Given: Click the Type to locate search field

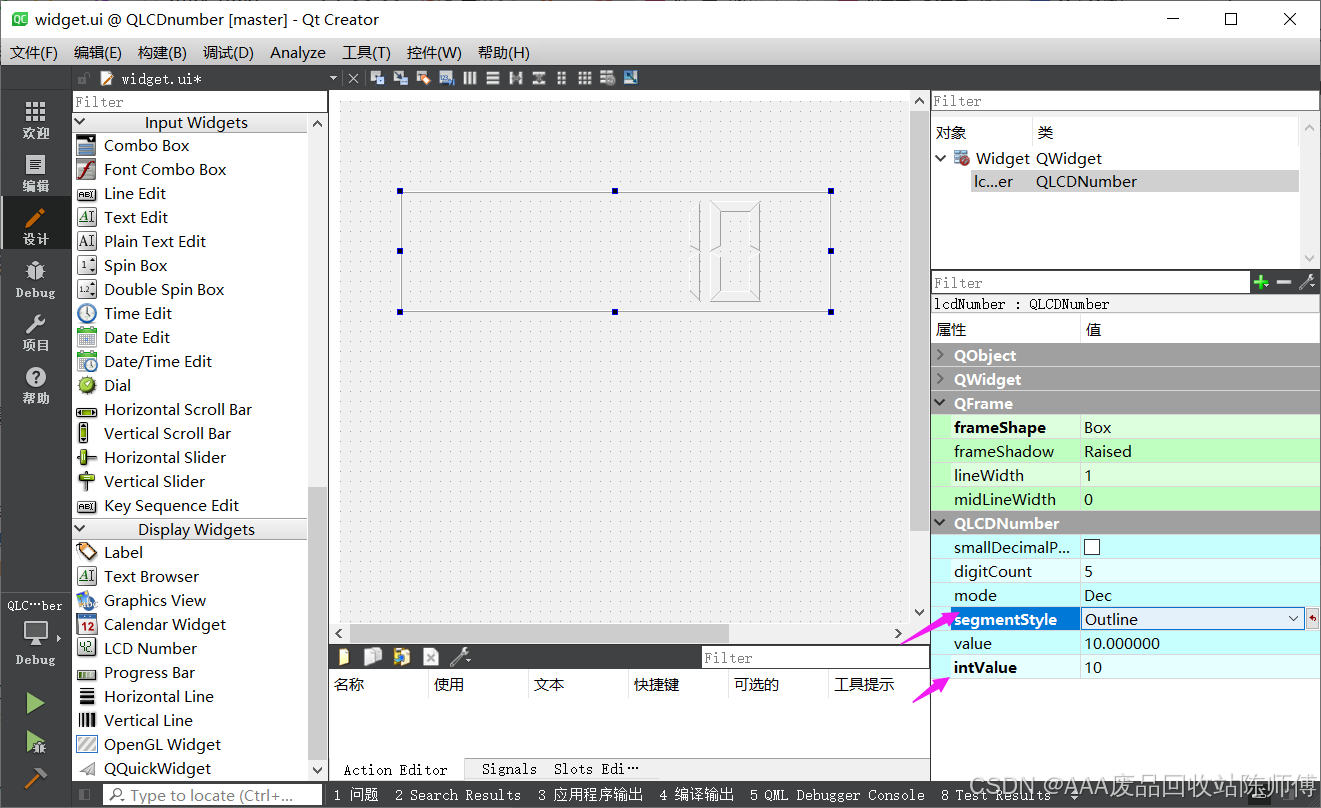Looking at the screenshot, I should (x=212, y=795).
